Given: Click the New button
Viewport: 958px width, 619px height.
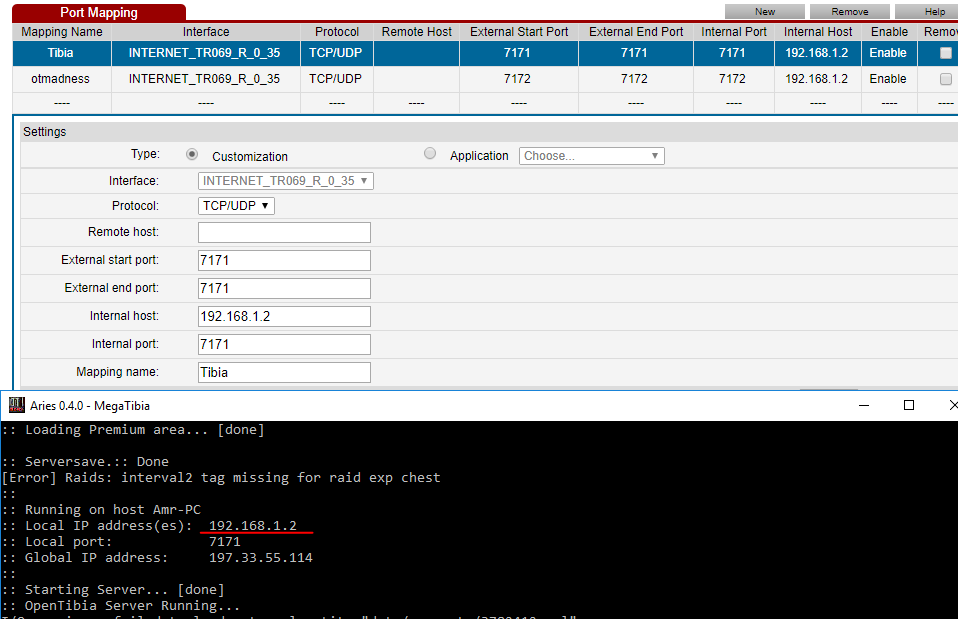Looking at the screenshot, I should 764,12.
